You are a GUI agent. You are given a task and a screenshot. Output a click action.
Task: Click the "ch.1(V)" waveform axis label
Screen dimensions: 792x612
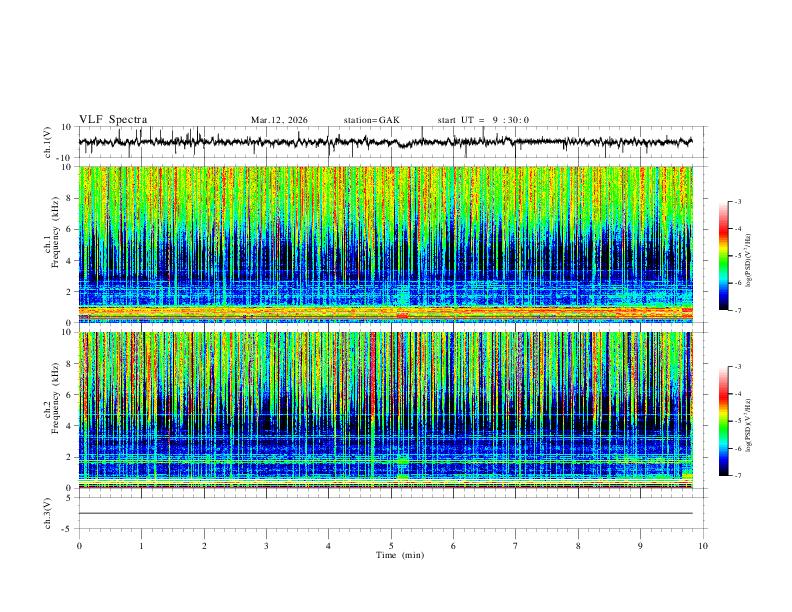coord(48,142)
